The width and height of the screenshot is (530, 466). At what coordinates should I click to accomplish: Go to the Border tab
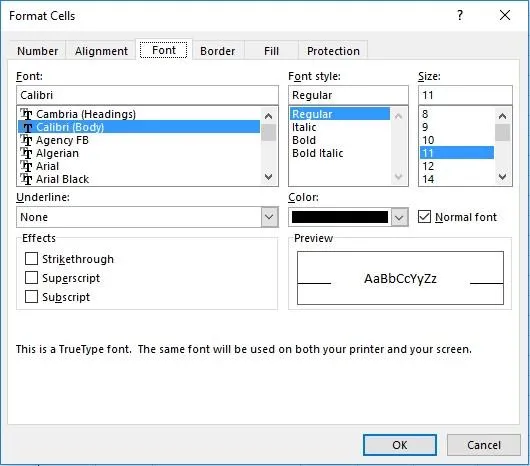click(x=217, y=51)
